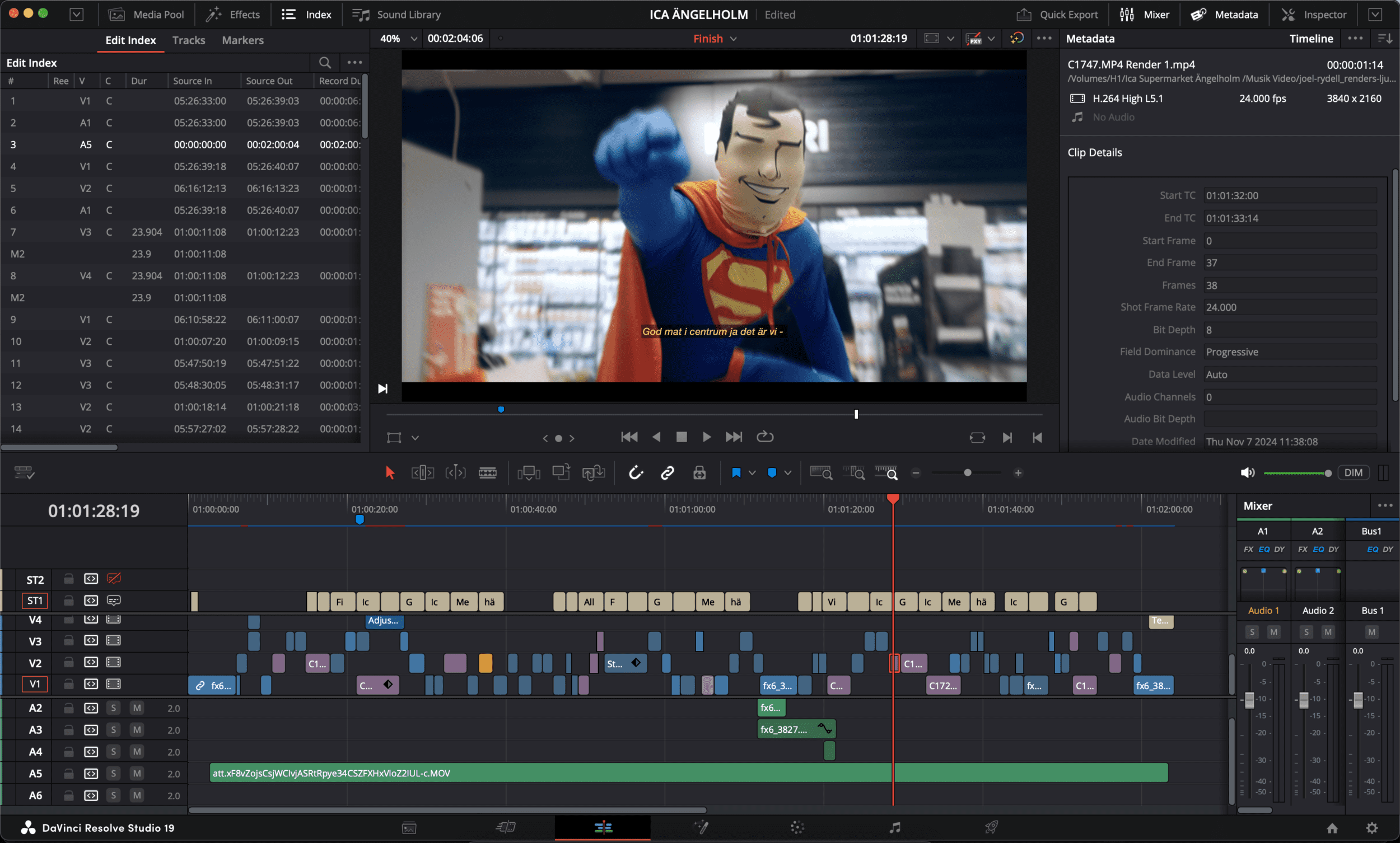Select the V1 destination control
The image size is (1400, 843).
point(35,685)
